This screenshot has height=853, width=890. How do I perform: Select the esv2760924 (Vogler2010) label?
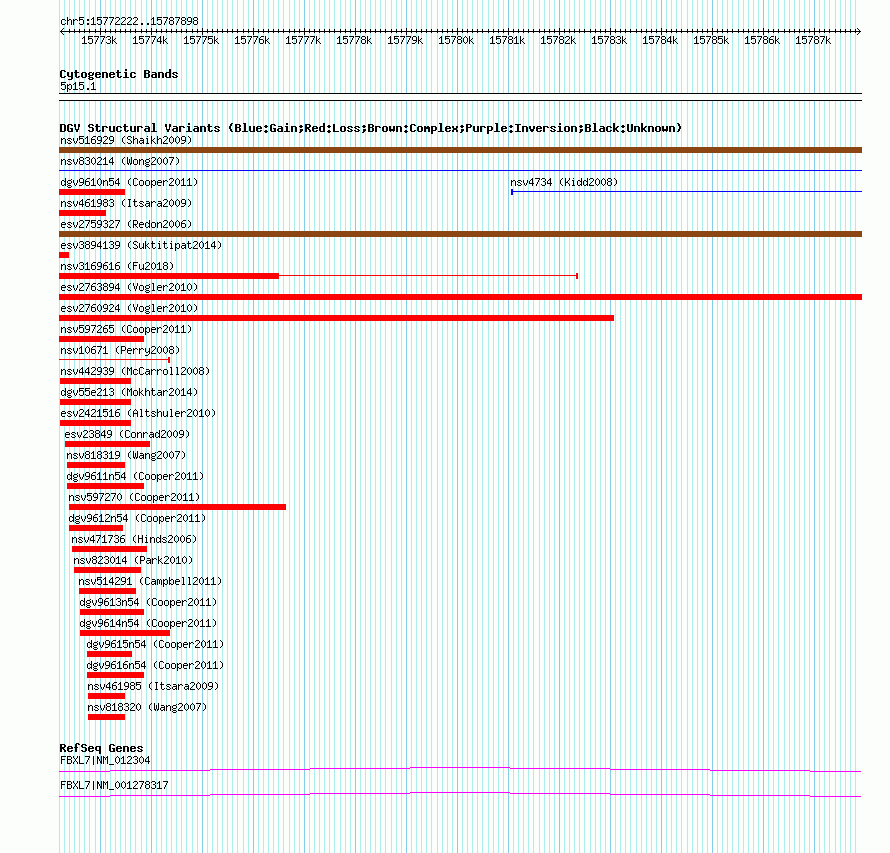[x=129, y=308]
